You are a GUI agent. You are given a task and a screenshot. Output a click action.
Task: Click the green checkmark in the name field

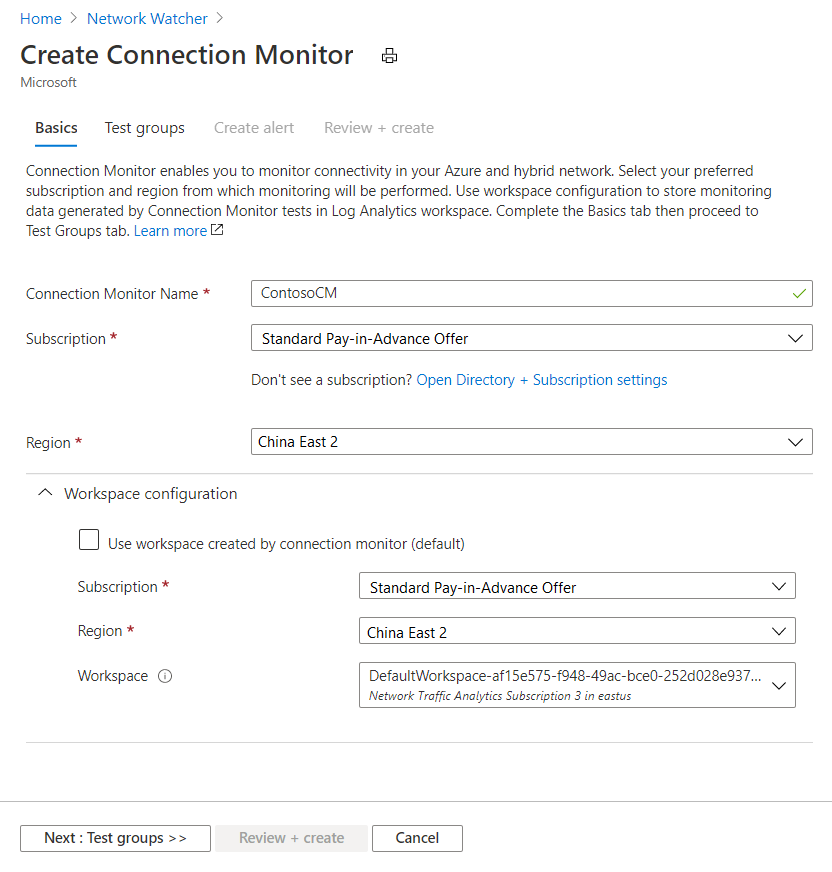coord(798,294)
